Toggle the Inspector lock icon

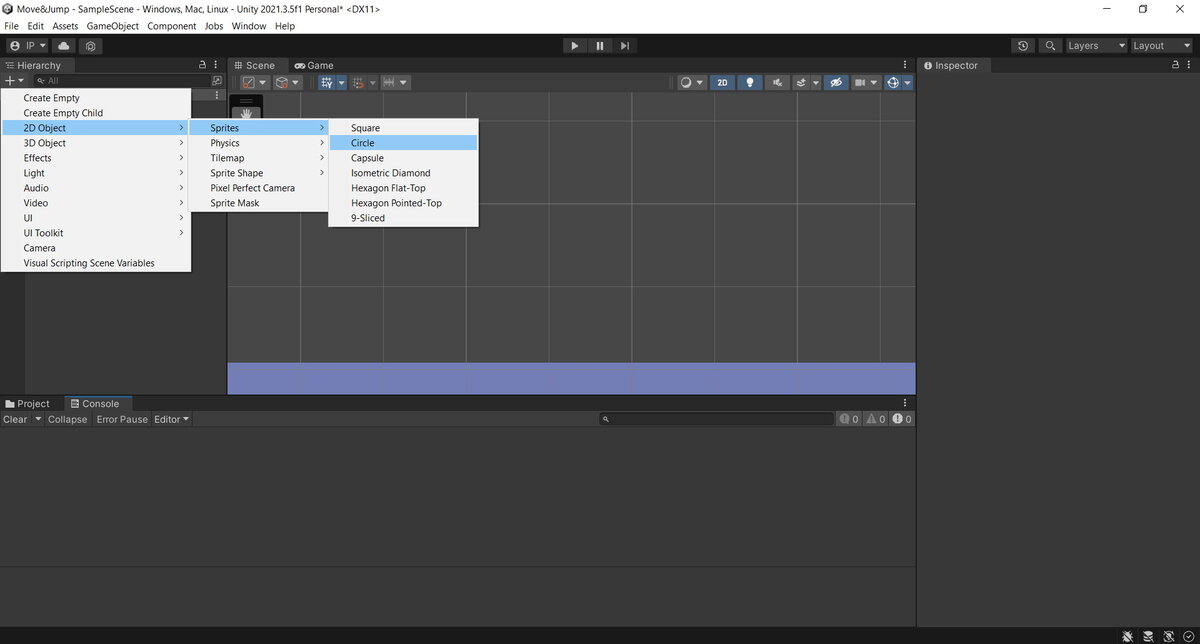1176,65
